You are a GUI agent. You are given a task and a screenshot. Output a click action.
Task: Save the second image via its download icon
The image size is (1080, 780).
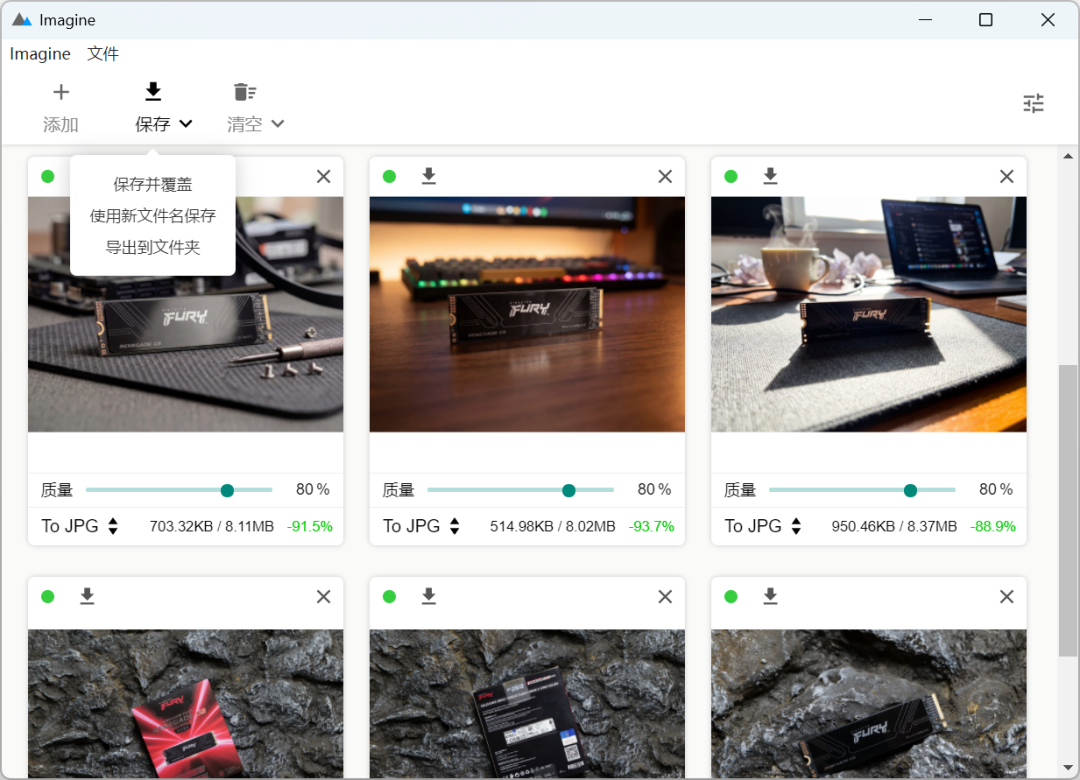point(429,176)
